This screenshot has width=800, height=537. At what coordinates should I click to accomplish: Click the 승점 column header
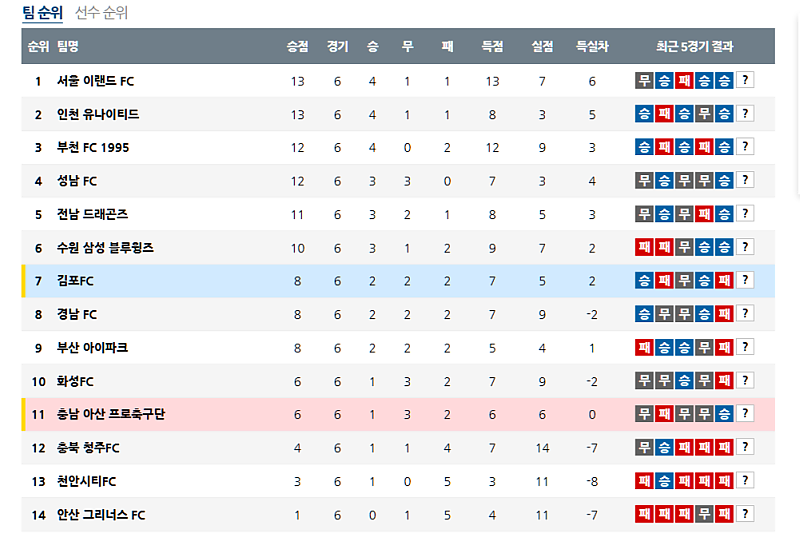coord(297,46)
